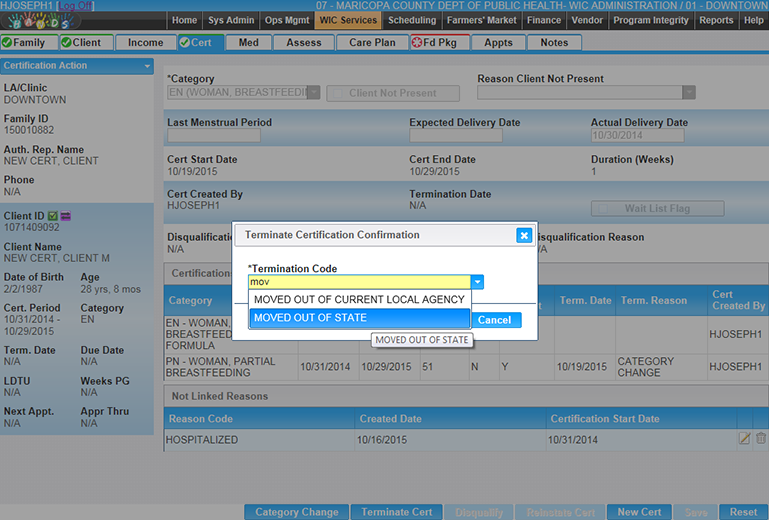Toggle the Wait List Flag checkbox
769x520 pixels.
click(x=604, y=209)
